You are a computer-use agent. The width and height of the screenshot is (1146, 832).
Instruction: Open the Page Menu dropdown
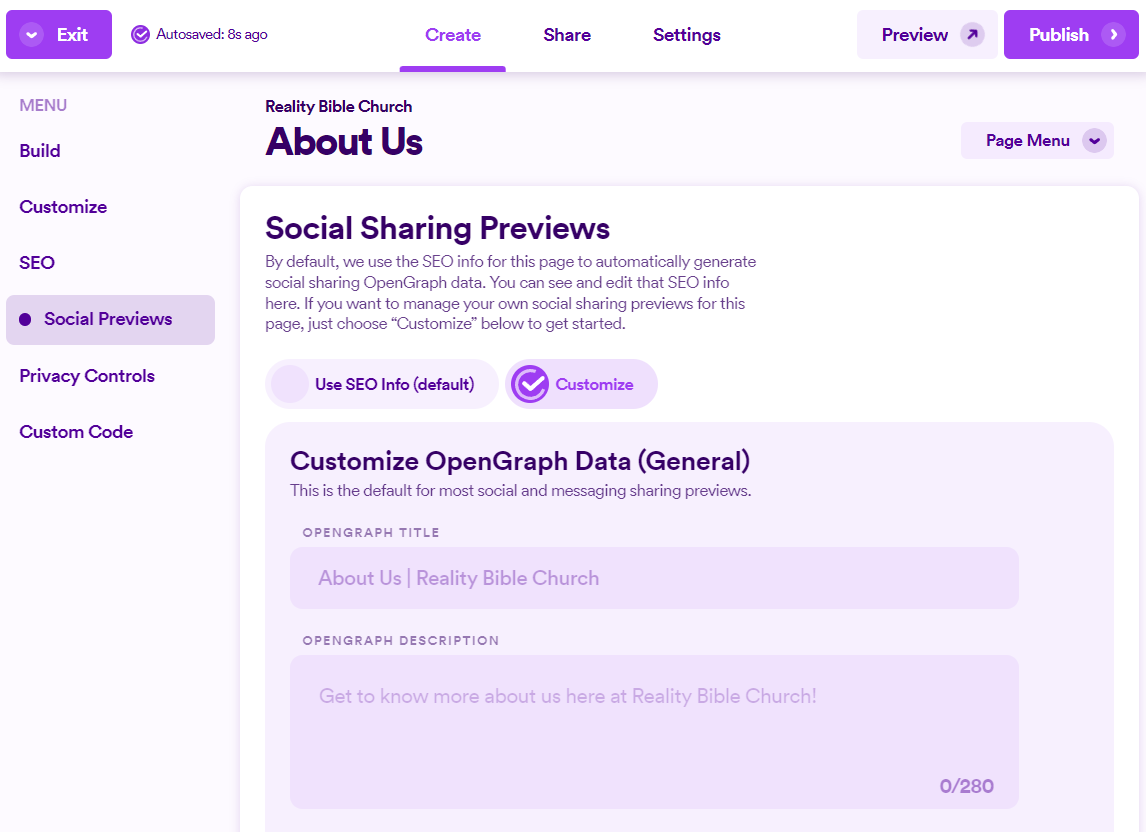pyautogui.click(x=1037, y=140)
